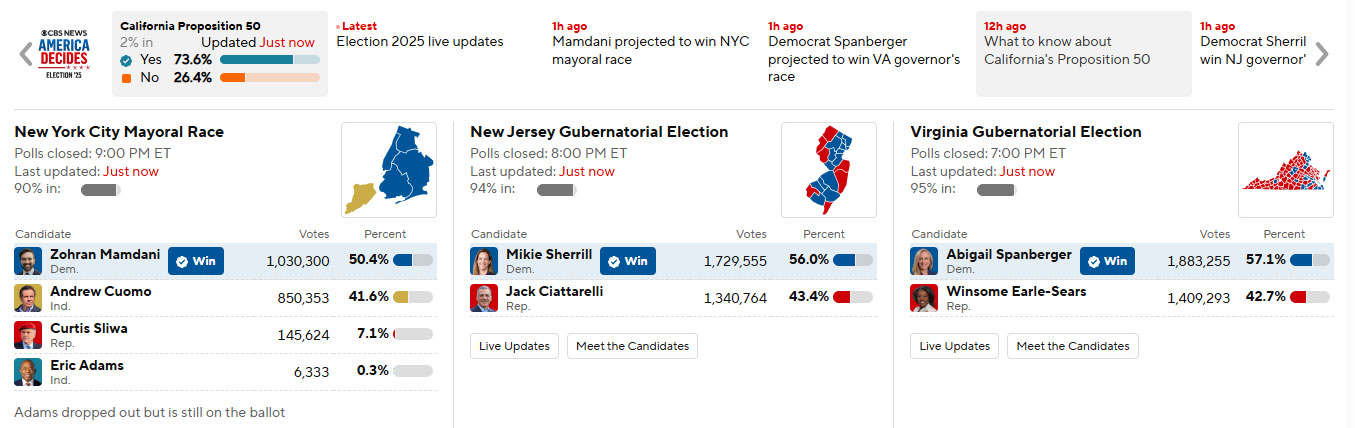Viewport: 1355px width, 428px height.
Task: Open Election 2025 live updates headline
Action: click(x=420, y=42)
